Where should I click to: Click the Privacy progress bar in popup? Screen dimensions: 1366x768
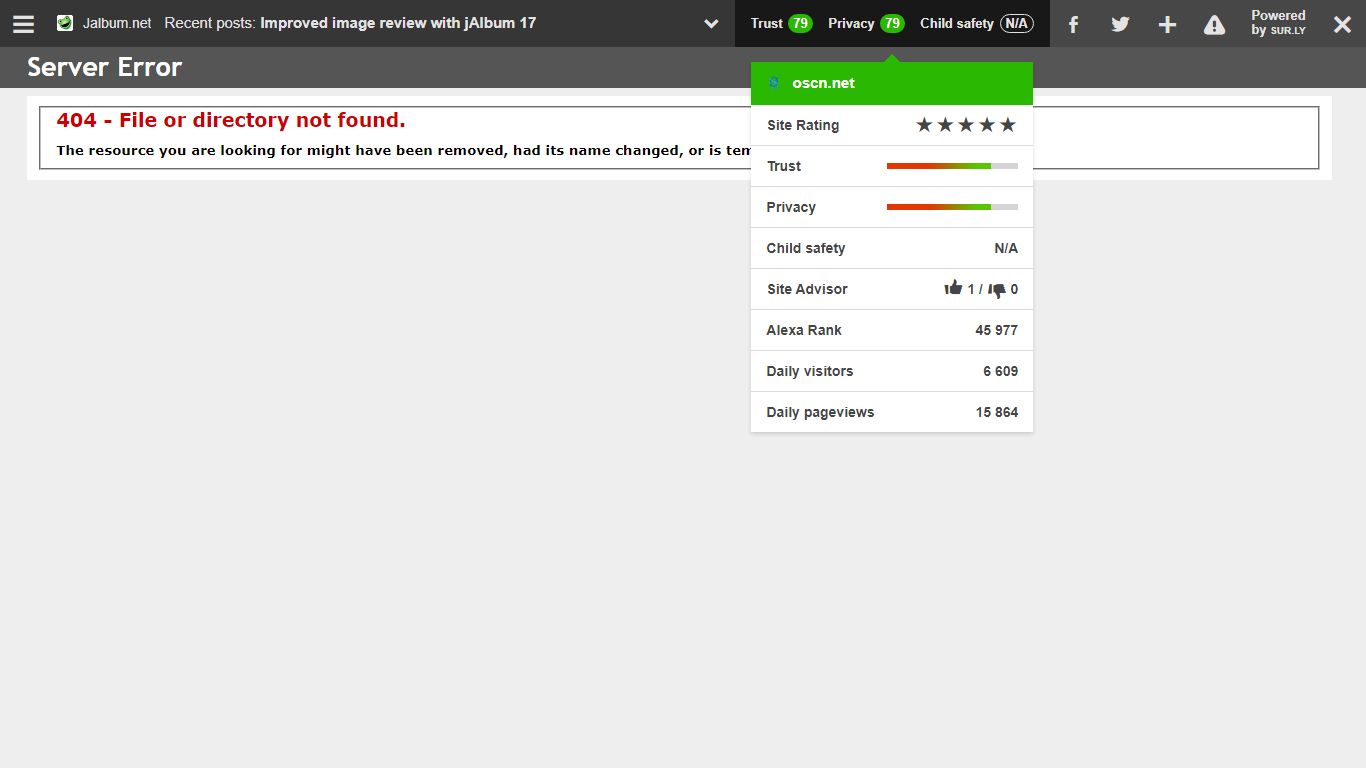tap(952, 207)
